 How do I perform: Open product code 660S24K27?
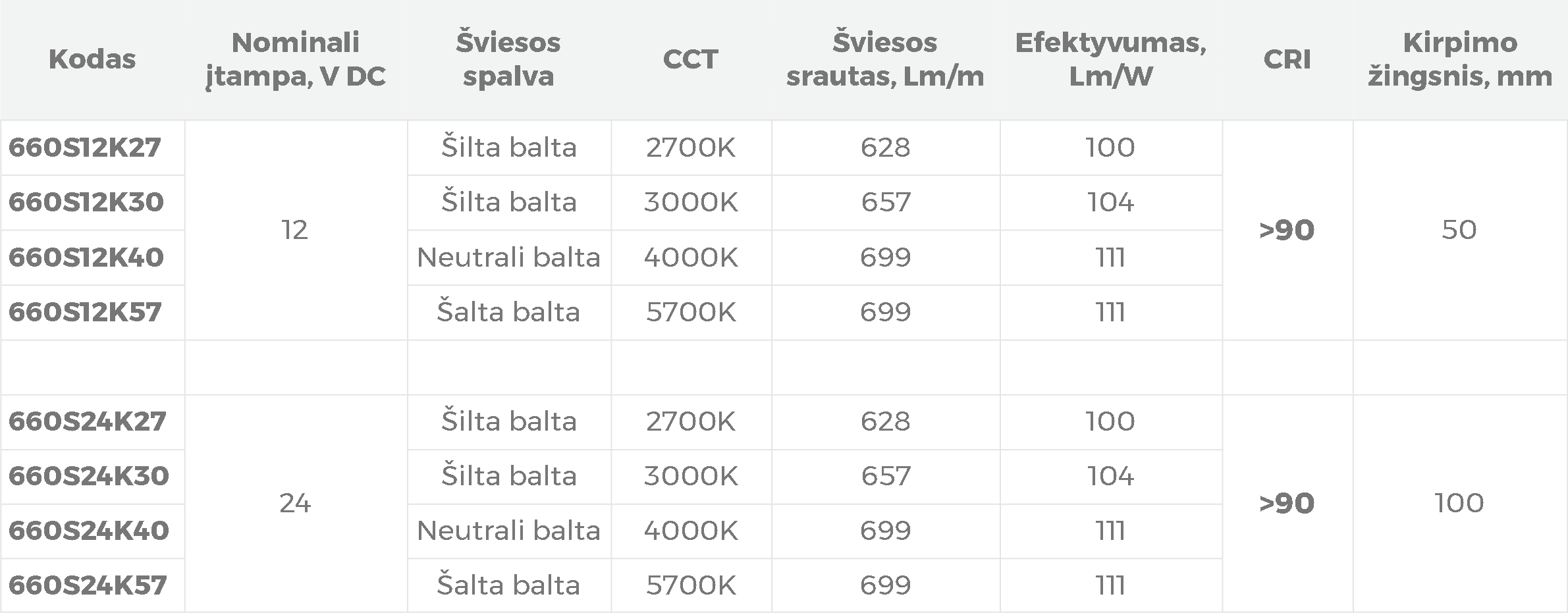click(87, 421)
